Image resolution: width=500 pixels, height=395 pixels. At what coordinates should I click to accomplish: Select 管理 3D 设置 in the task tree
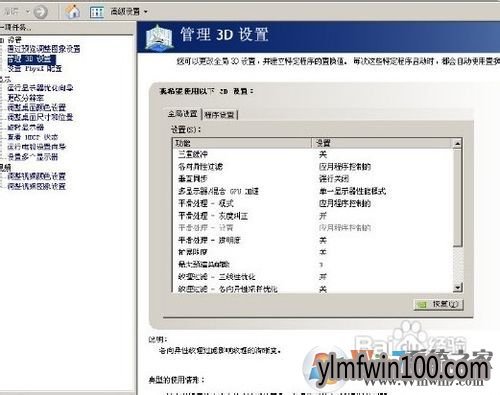pyautogui.click(x=31, y=59)
